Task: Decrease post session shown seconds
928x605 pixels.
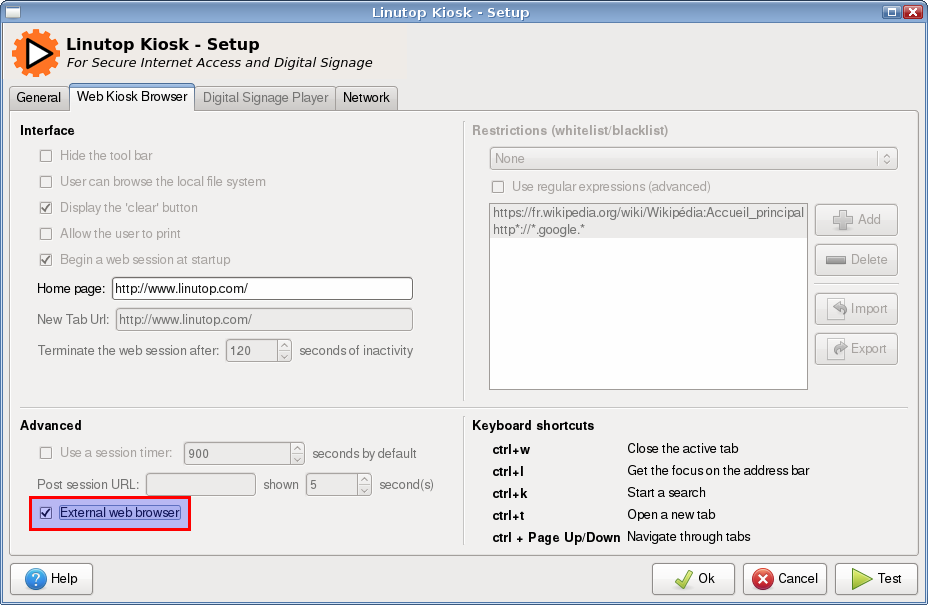Action: pyautogui.click(x=365, y=490)
